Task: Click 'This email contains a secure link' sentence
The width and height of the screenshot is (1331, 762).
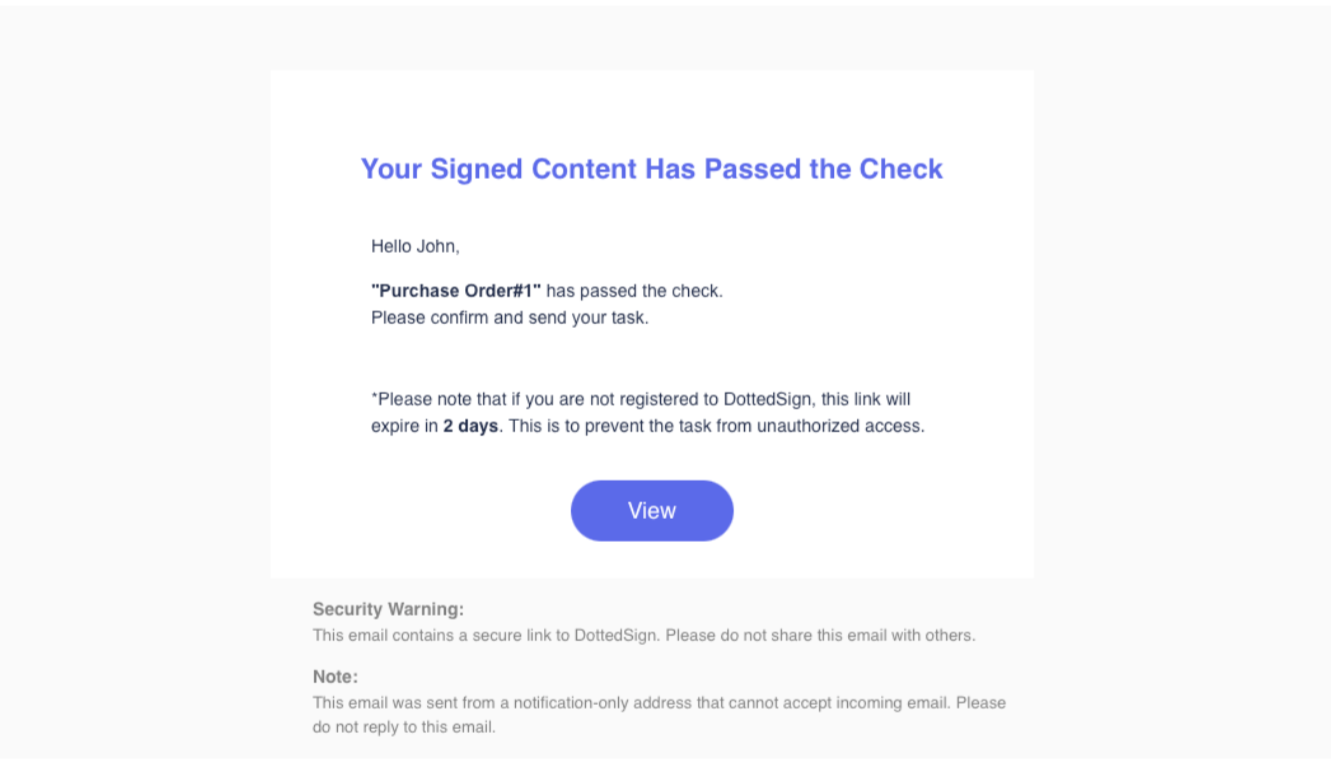Action: coord(431,635)
